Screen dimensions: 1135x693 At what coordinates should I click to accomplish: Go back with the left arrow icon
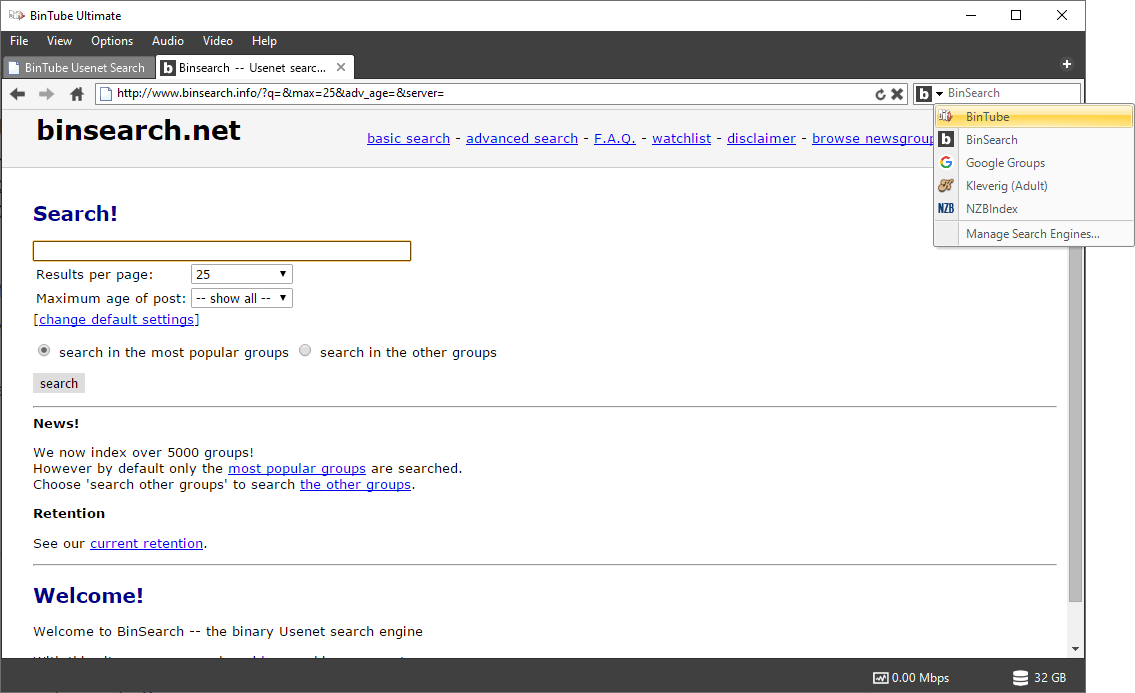pos(18,93)
